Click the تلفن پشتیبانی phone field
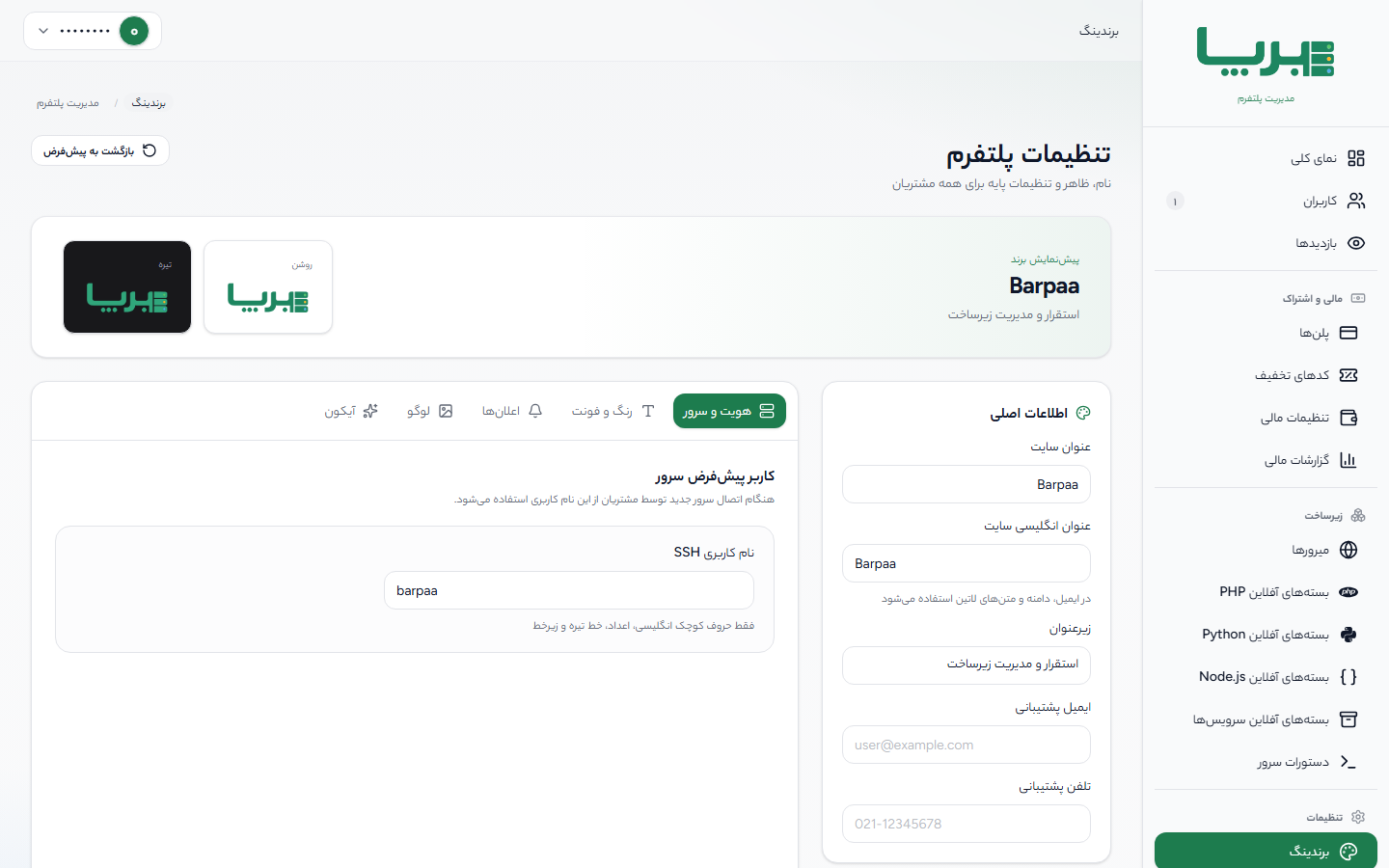This screenshot has width=1389, height=868. tap(967, 824)
